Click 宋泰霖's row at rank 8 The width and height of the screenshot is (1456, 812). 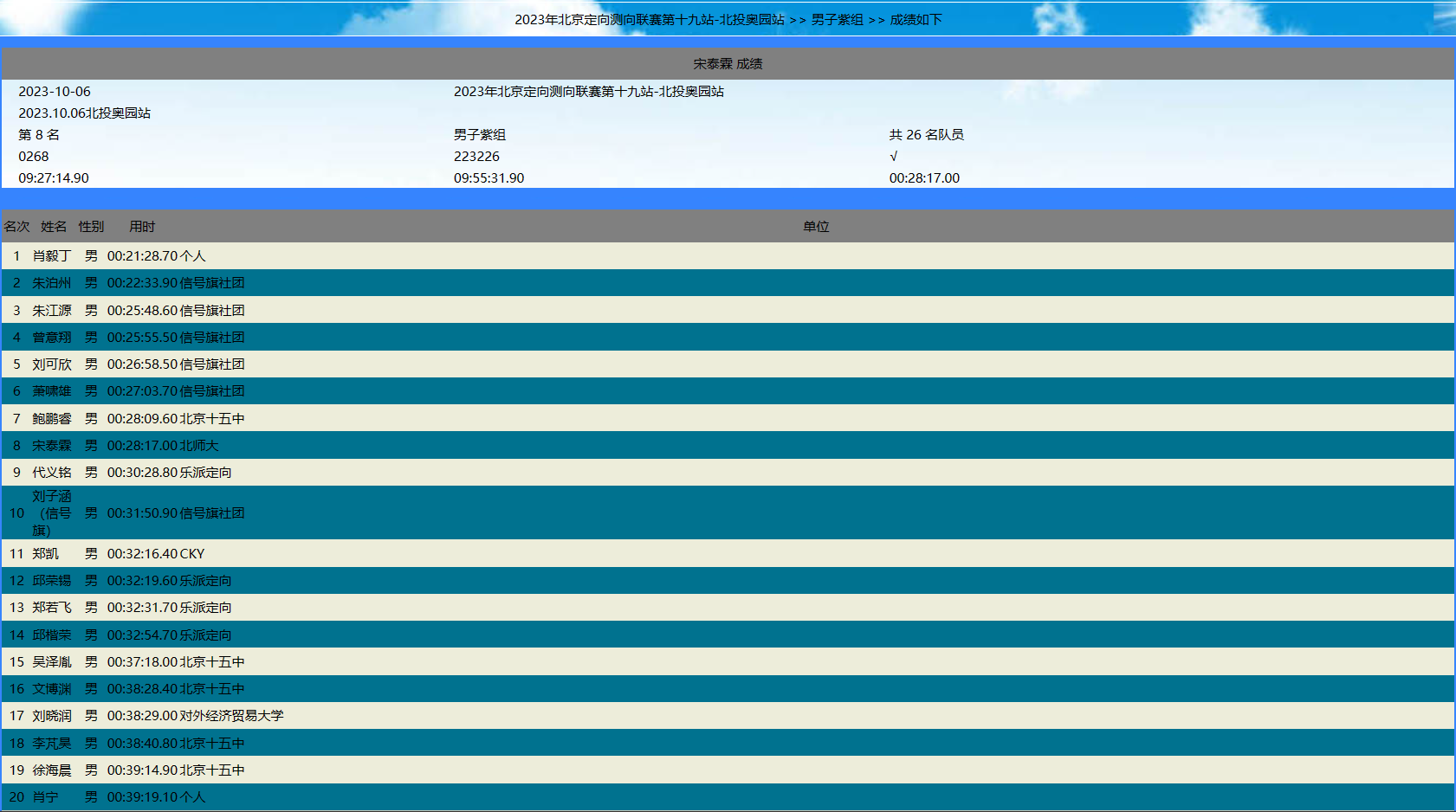click(51, 445)
